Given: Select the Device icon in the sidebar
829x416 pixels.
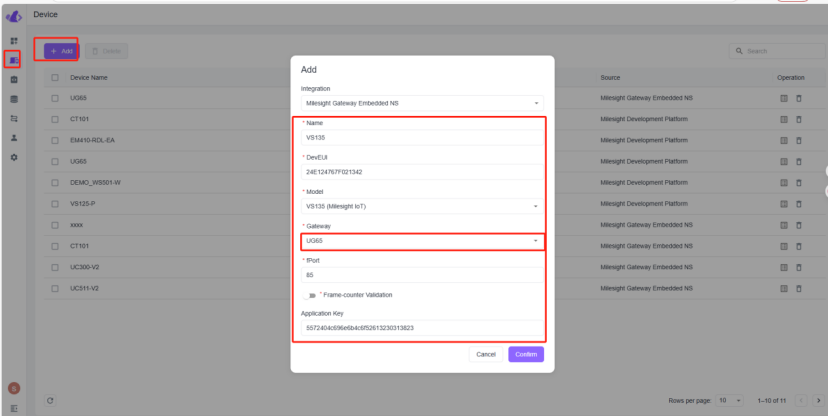Looking at the screenshot, I should coord(14,60).
